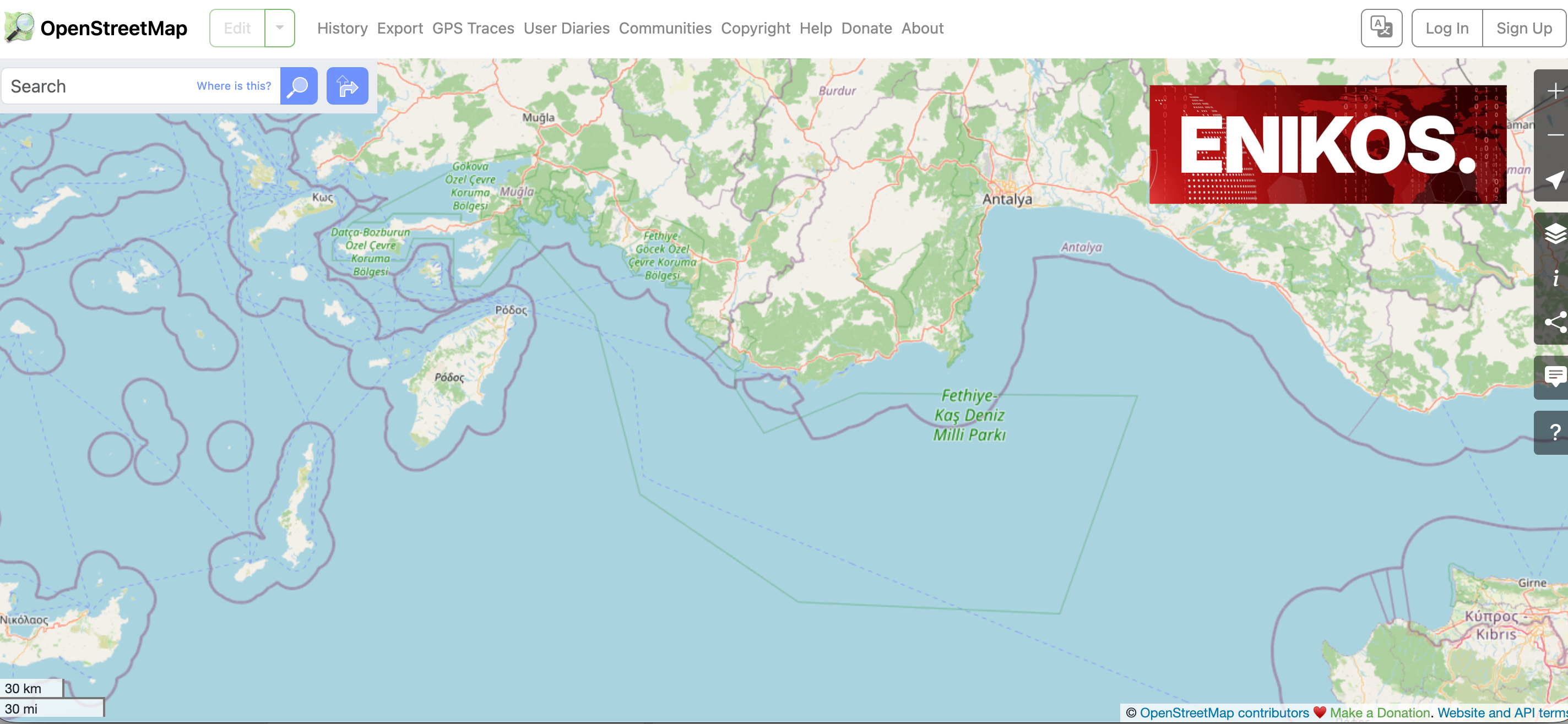Click the Girne label on Cyprus
The image size is (1568, 724).
click(1532, 583)
